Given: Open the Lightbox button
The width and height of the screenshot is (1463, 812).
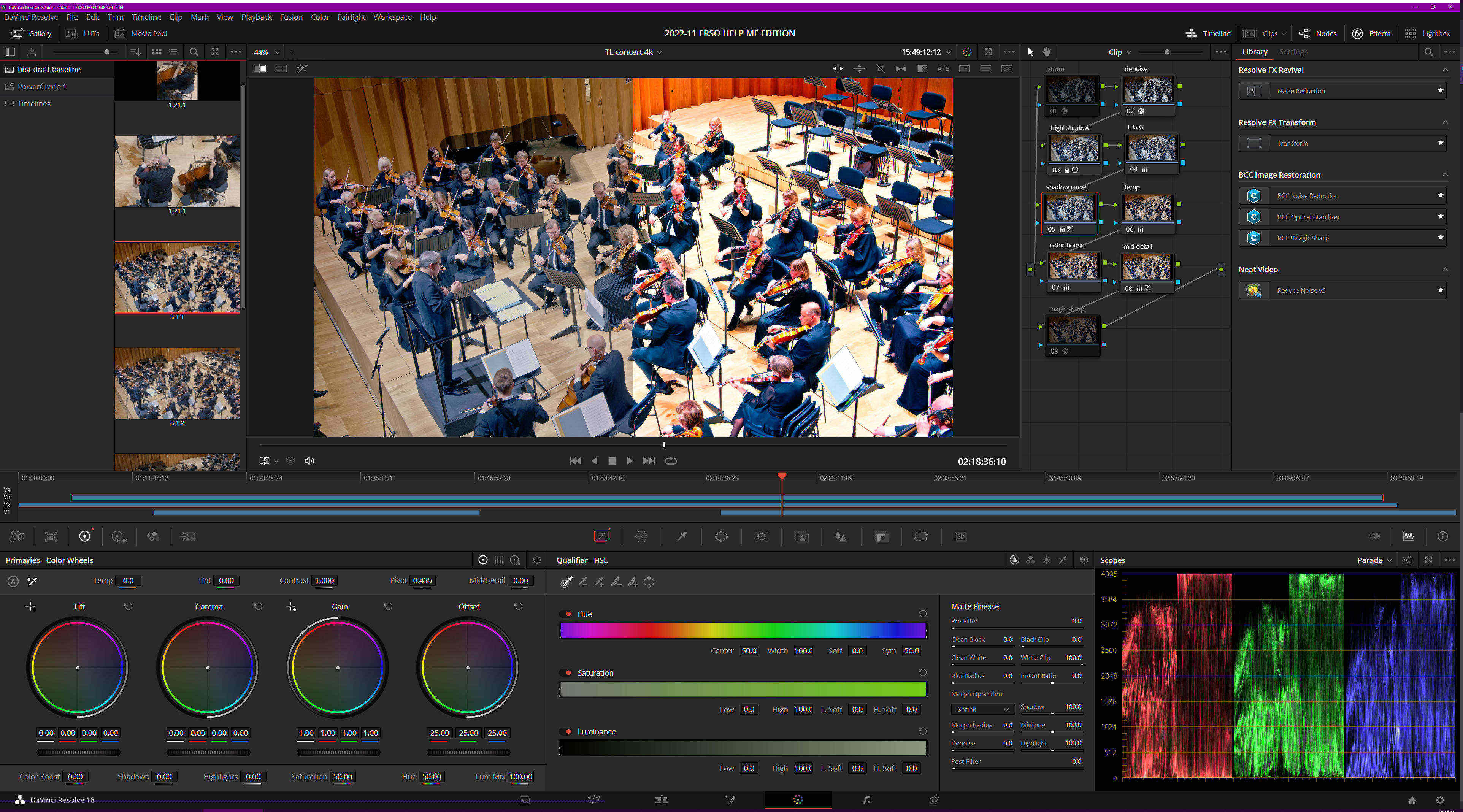Looking at the screenshot, I should [1427, 33].
